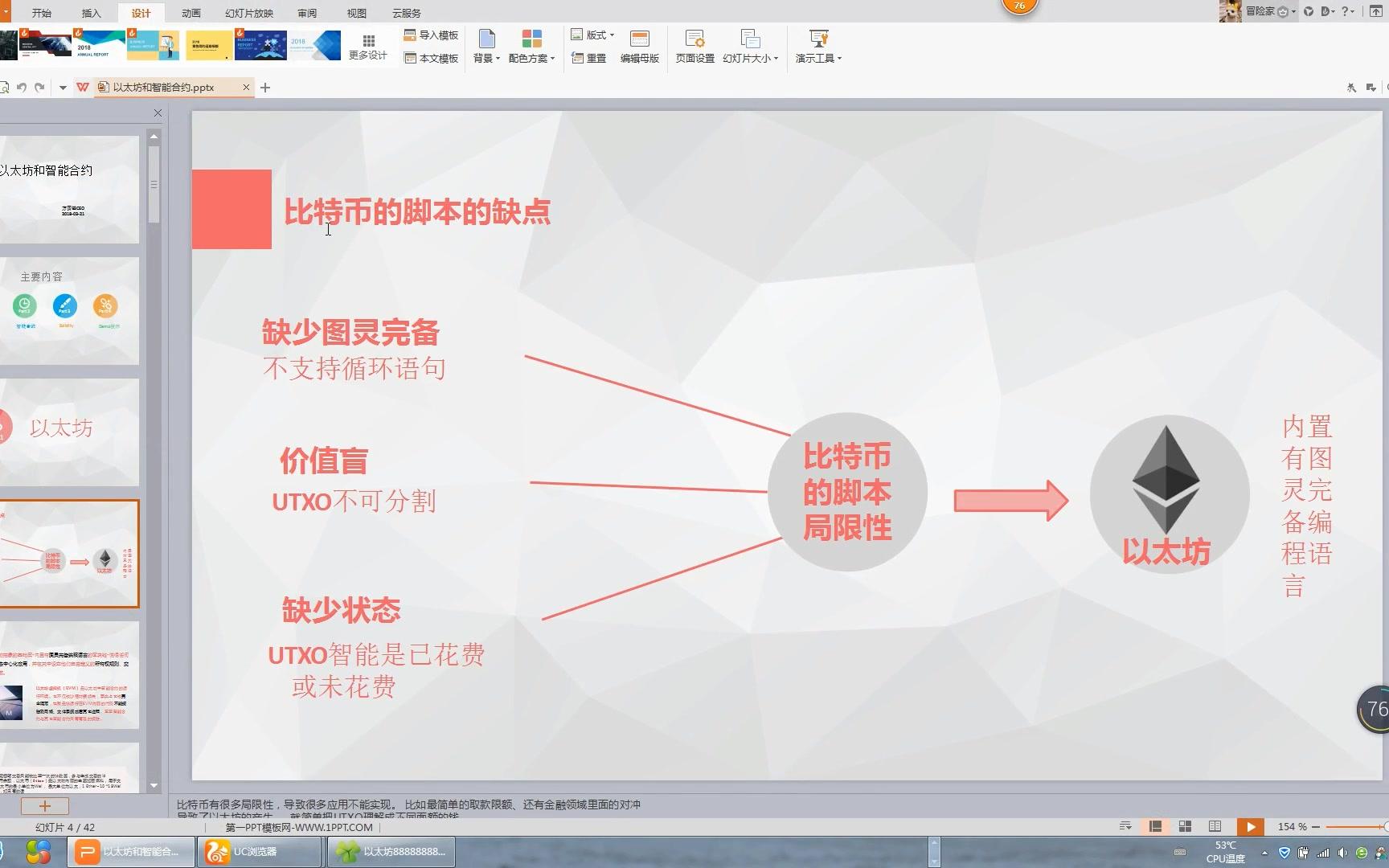Viewport: 1389px width, 868px height.
Task: Select the currently highlighted fourth slide thumbnail
Action: click(x=69, y=554)
